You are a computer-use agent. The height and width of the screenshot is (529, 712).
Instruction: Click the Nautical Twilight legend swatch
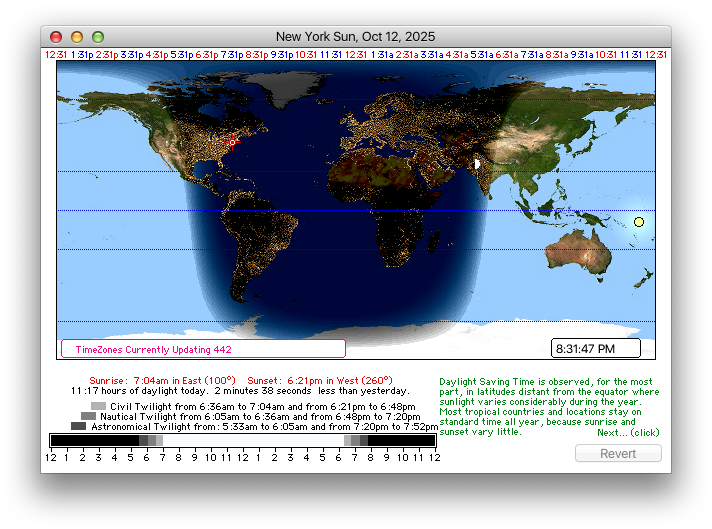[x=88, y=416]
